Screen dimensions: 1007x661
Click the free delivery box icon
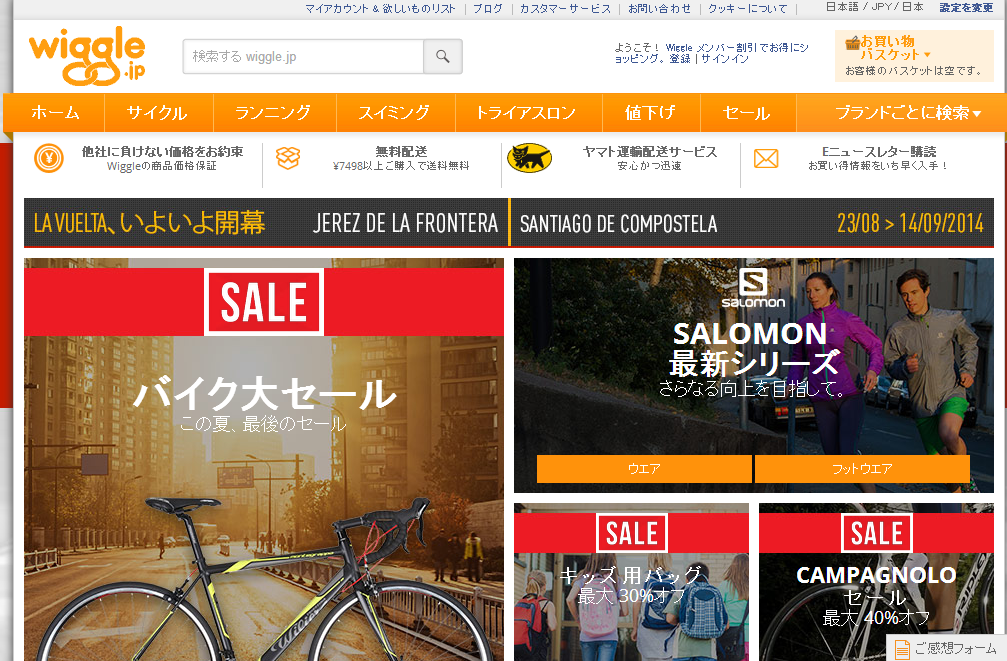(x=288, y=158)
